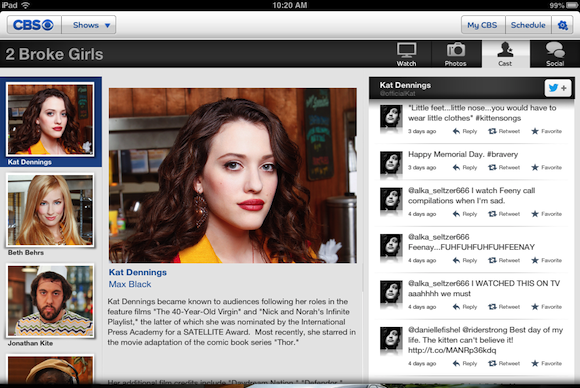Favorite the Best day of my life tweet

(546, 364)
